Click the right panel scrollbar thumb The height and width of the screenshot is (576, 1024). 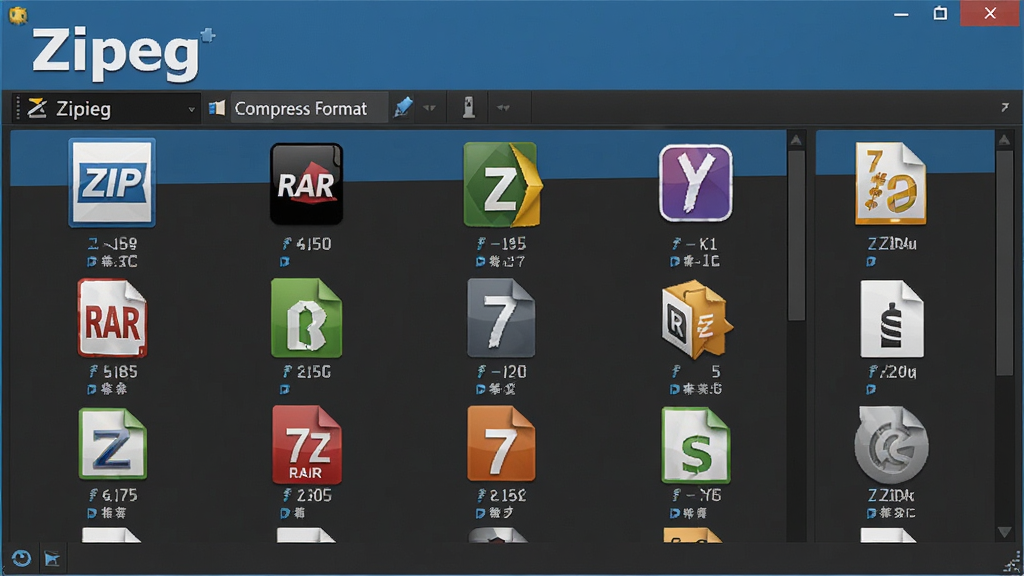tap(1004, 263)
